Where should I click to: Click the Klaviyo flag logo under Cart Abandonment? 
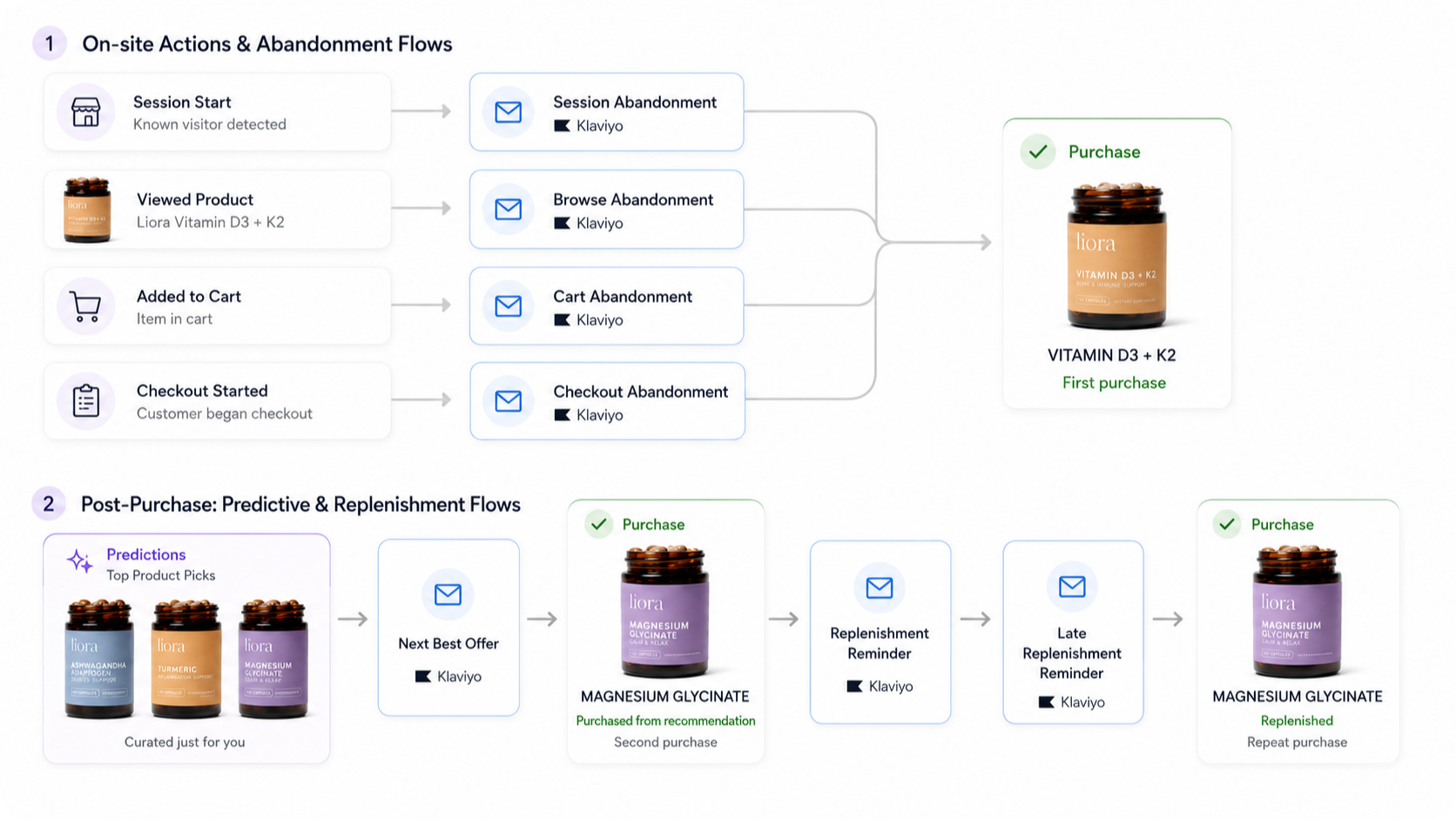pos(562,320)
